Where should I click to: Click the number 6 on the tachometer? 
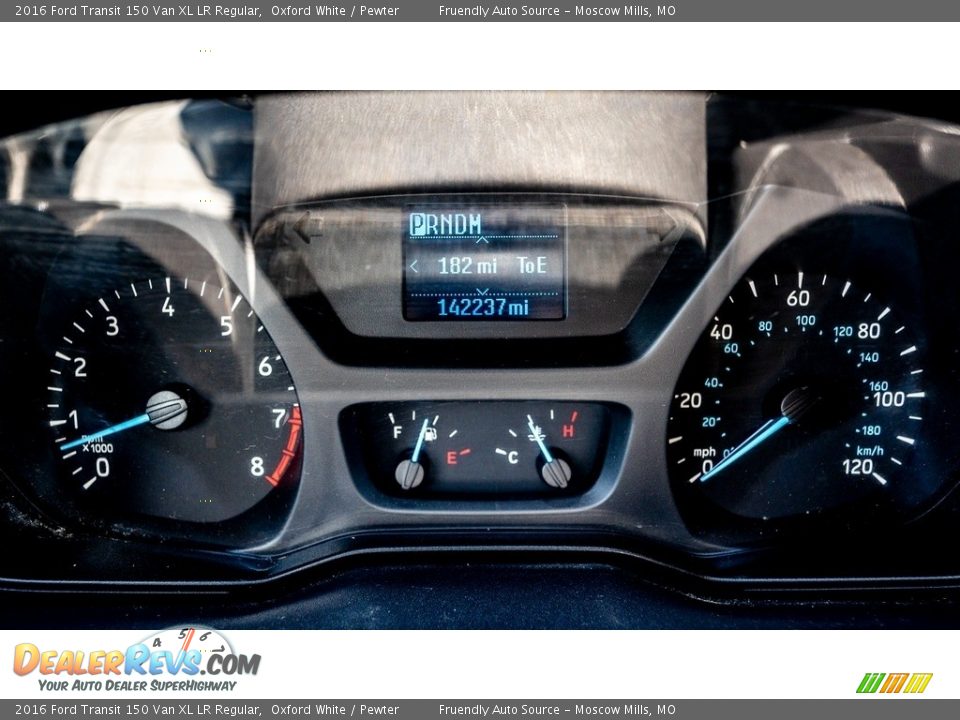[264, 367]
